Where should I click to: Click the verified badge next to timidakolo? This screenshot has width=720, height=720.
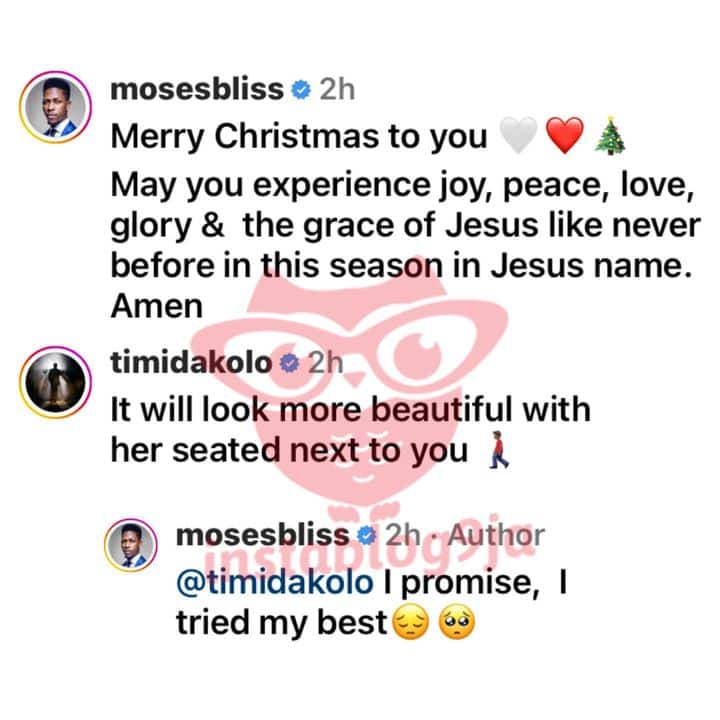pos(290,364)
